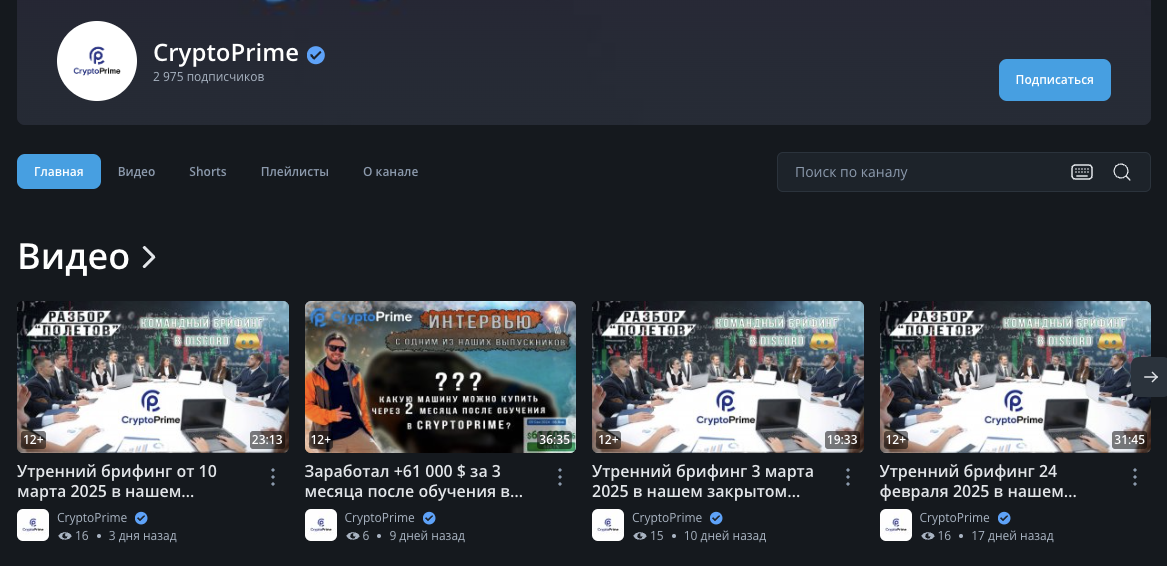Open title Утренний брифинг от 10 марта 2025
The height and width of the screenshot is (566, 1167).
[117, 482]
